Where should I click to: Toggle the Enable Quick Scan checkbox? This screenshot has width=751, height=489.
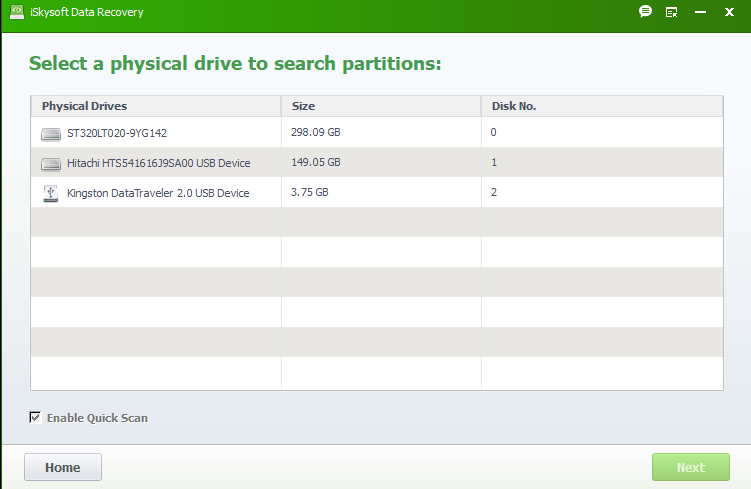tap(35, 417)
